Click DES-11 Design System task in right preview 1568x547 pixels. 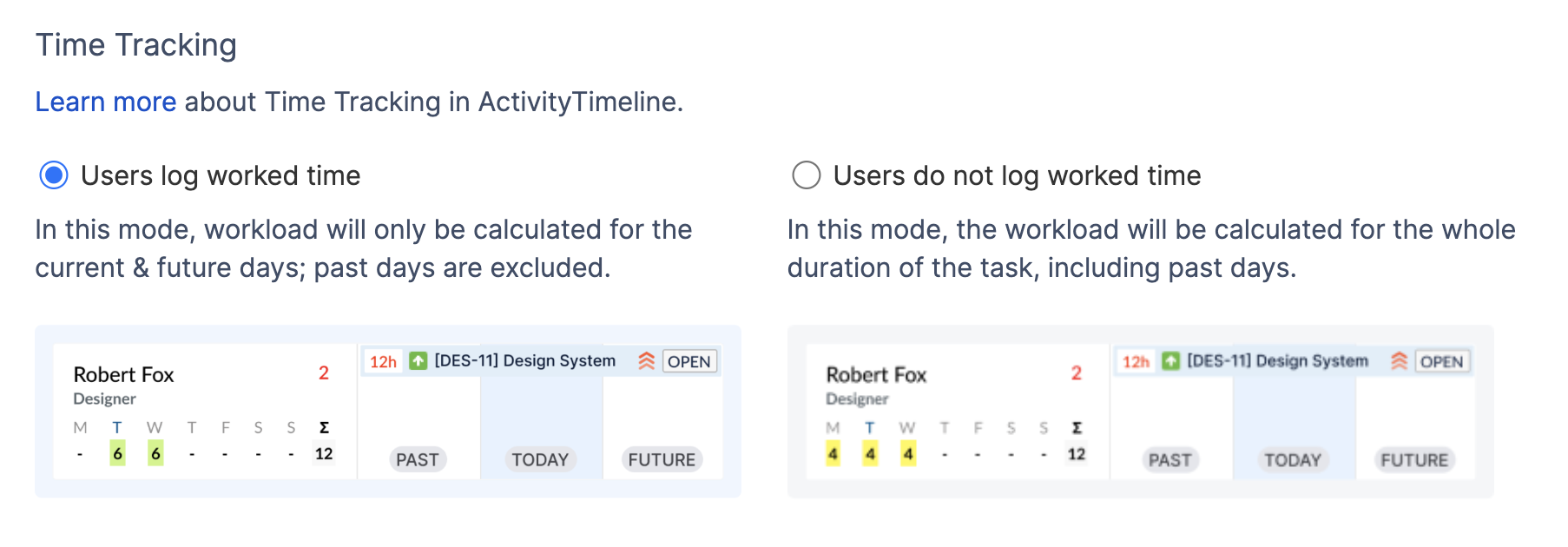tap(1277, 360)
